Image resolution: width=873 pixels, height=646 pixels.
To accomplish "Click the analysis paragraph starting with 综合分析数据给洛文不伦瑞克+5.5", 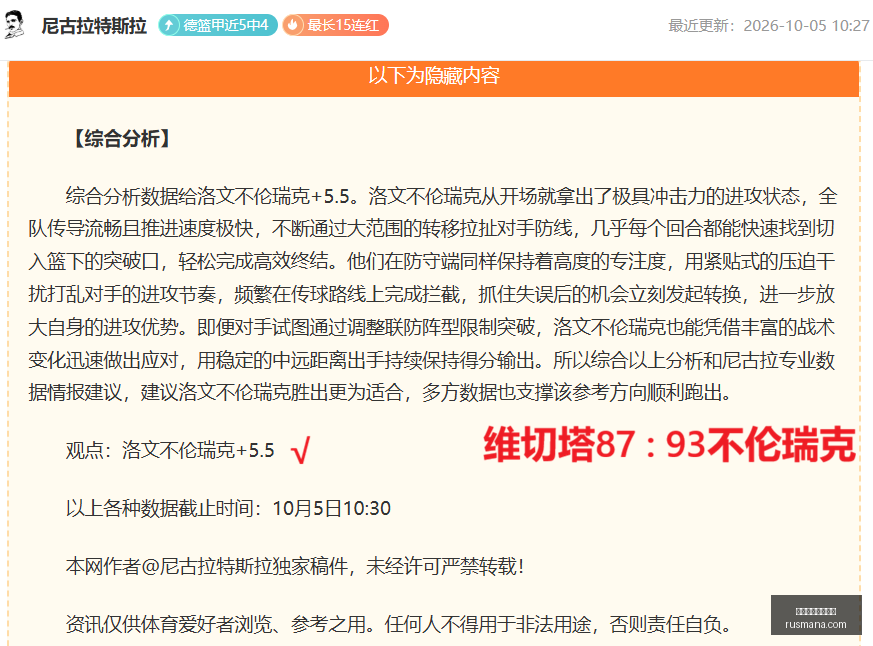I will click(x=433, y=295).
